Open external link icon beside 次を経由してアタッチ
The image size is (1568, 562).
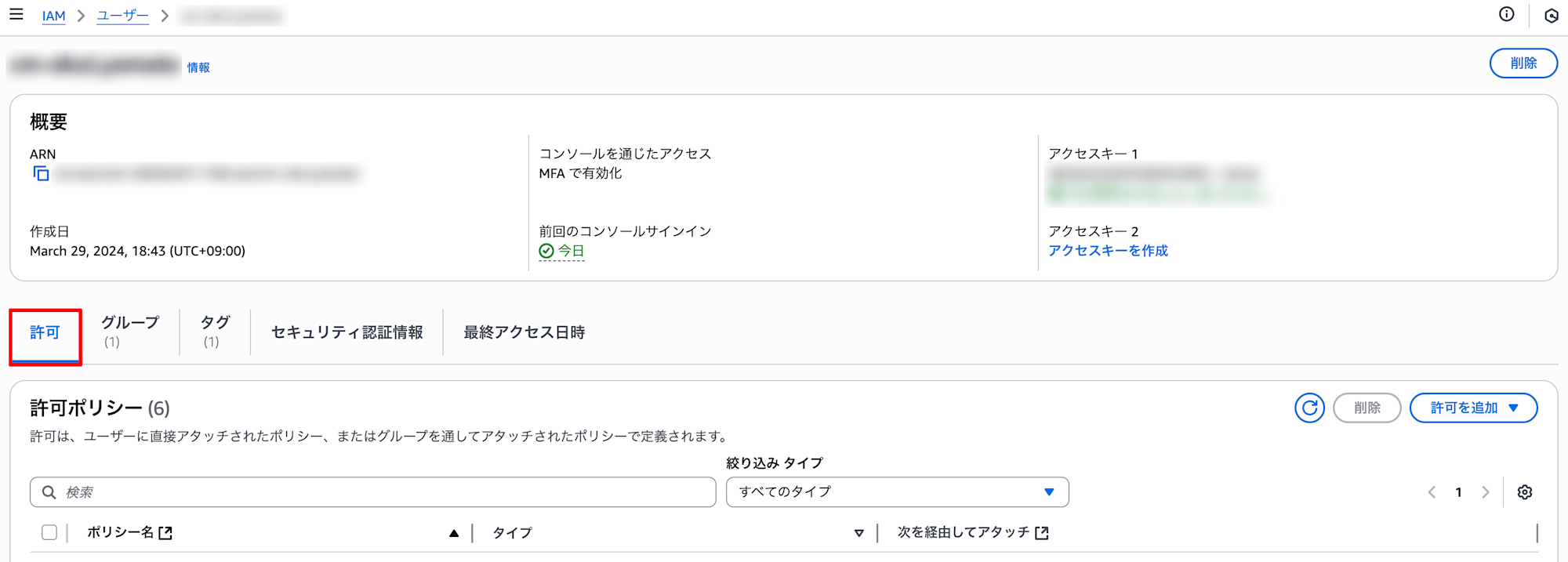pyautogui.click(x=1042, y=533)
